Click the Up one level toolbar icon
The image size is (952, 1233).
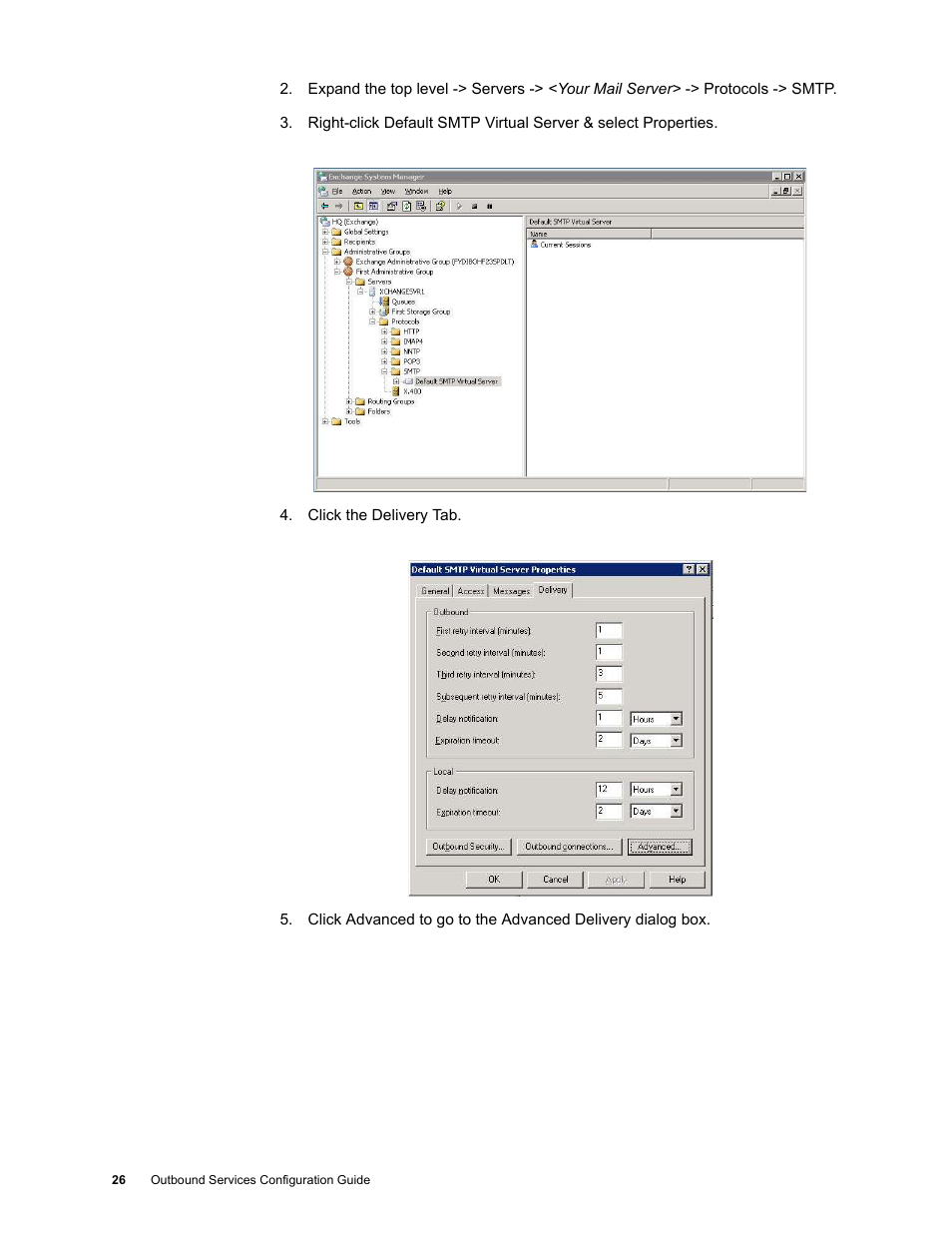point(358,207)
